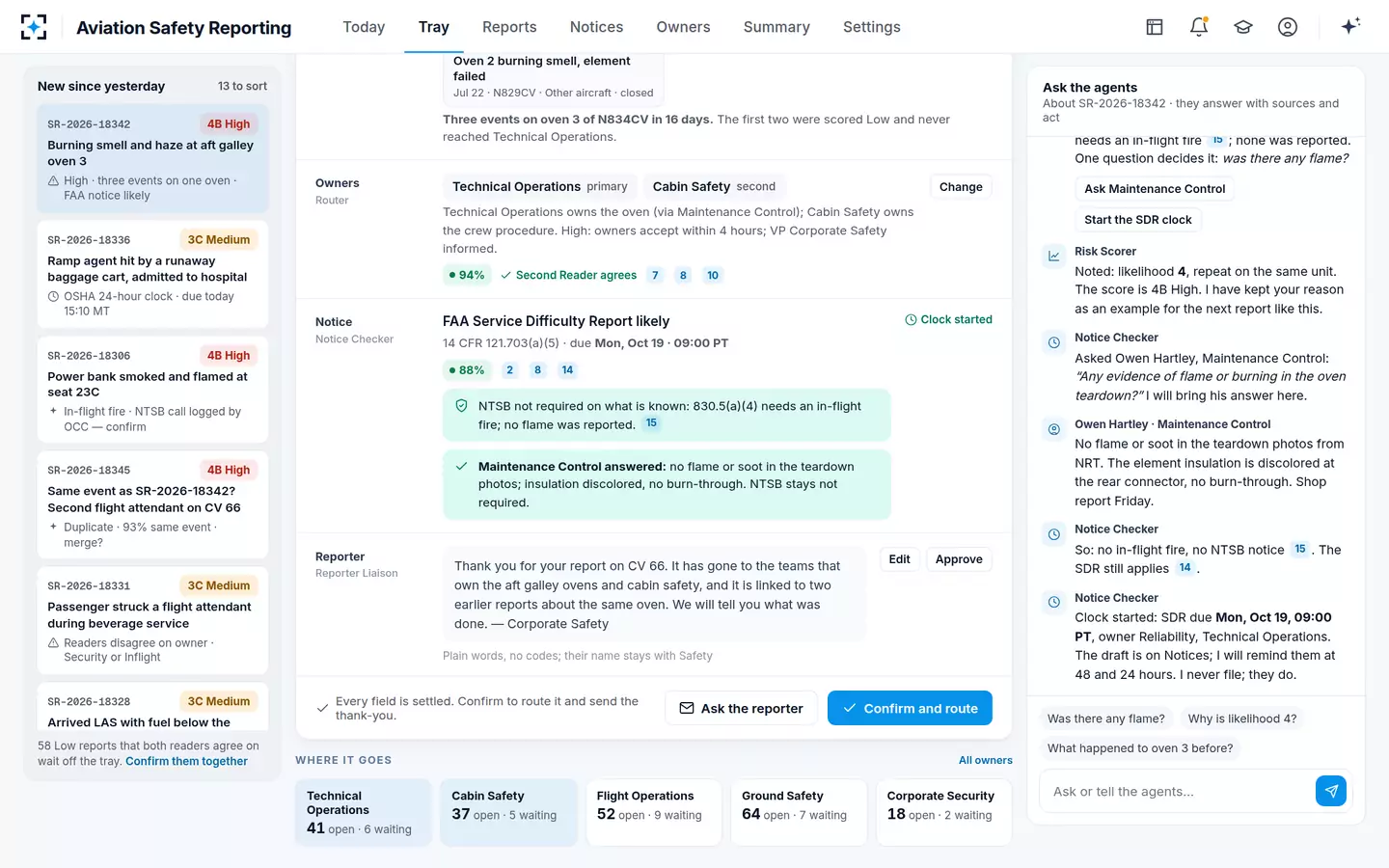Open citation badge 10 in Owners section
This screenshot has width=1389, height=868.
coord(713,275)
